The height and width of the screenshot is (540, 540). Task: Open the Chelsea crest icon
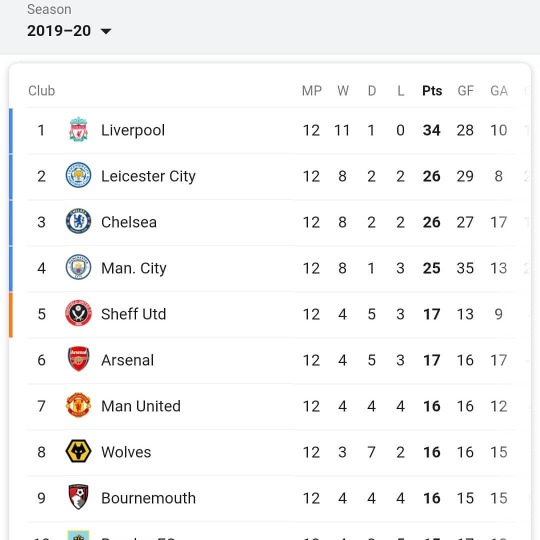tap(79, 221)
